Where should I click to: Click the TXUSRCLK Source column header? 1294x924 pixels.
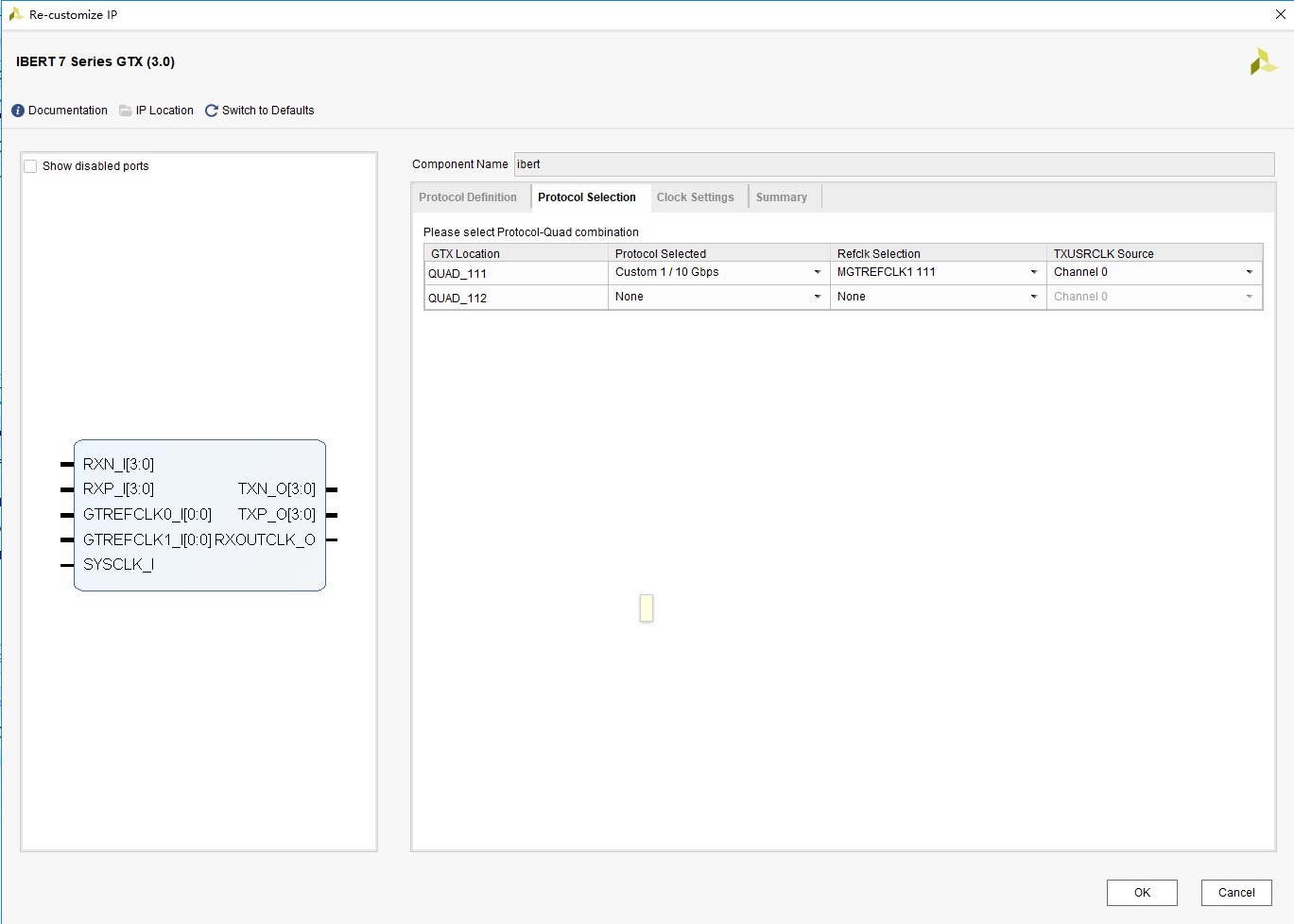[1154, 253]
